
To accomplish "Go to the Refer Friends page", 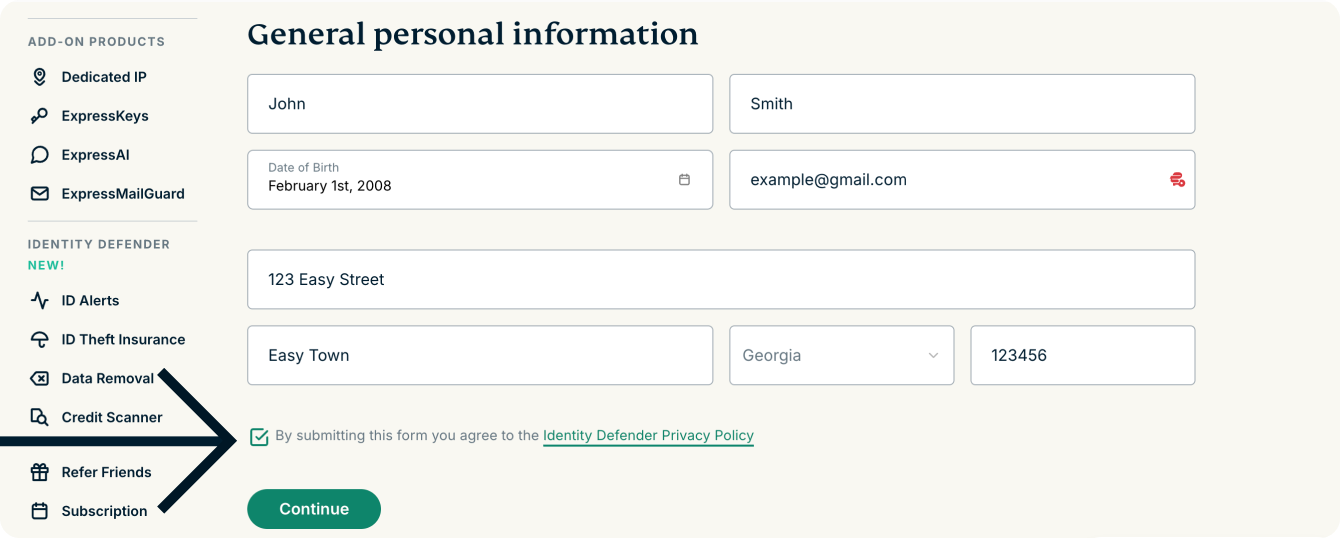I will 106,472.
